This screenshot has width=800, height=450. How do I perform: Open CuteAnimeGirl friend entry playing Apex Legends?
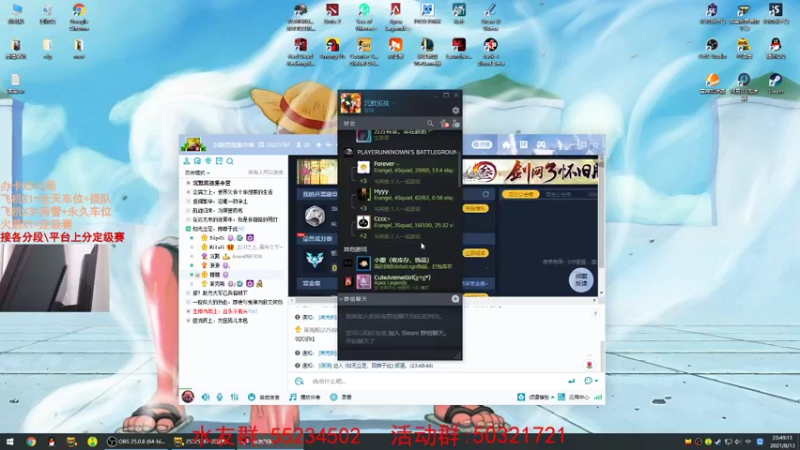pyautogui.click(x=399, y=280)
